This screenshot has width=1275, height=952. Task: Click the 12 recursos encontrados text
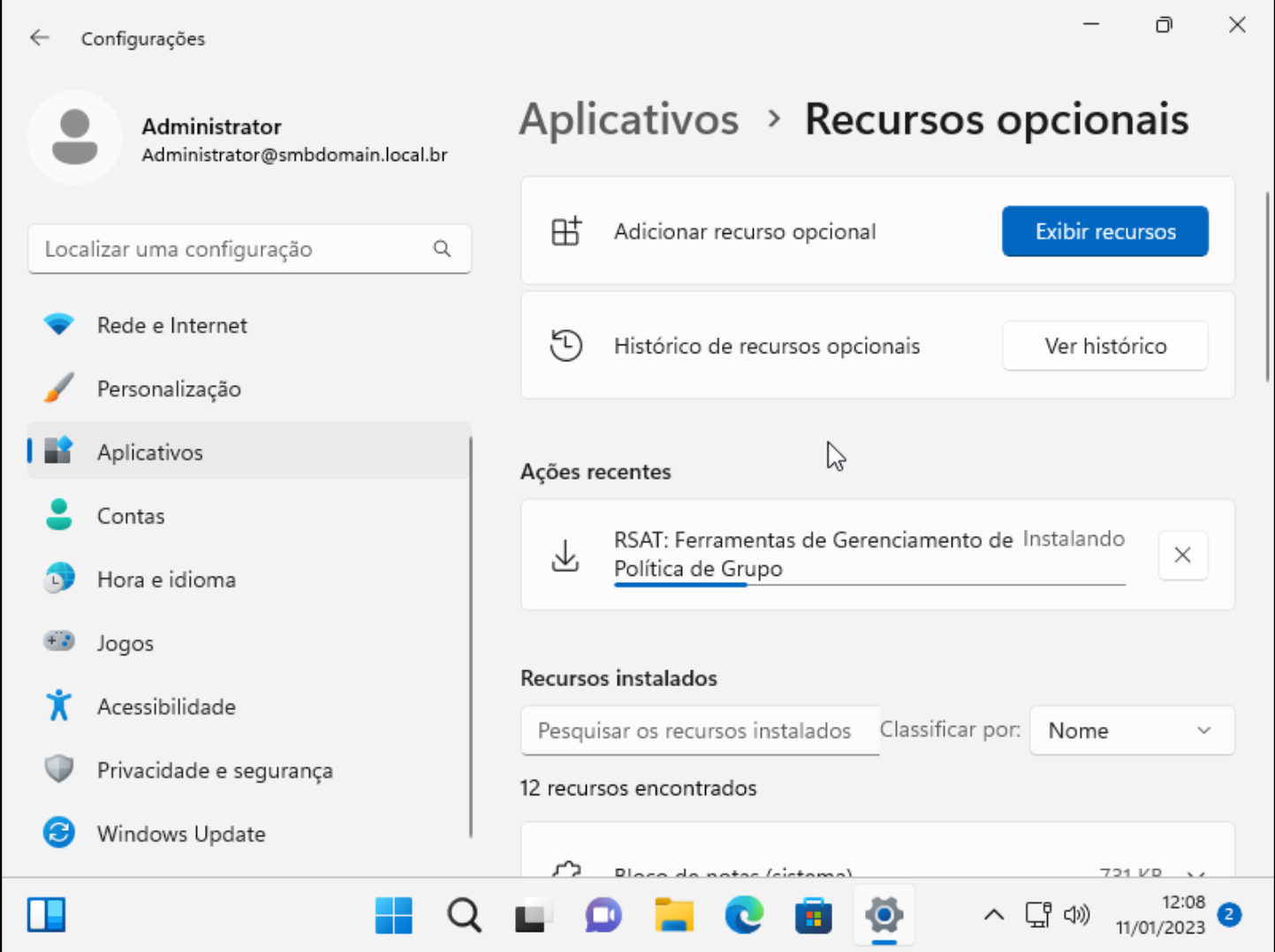[638, 788]
